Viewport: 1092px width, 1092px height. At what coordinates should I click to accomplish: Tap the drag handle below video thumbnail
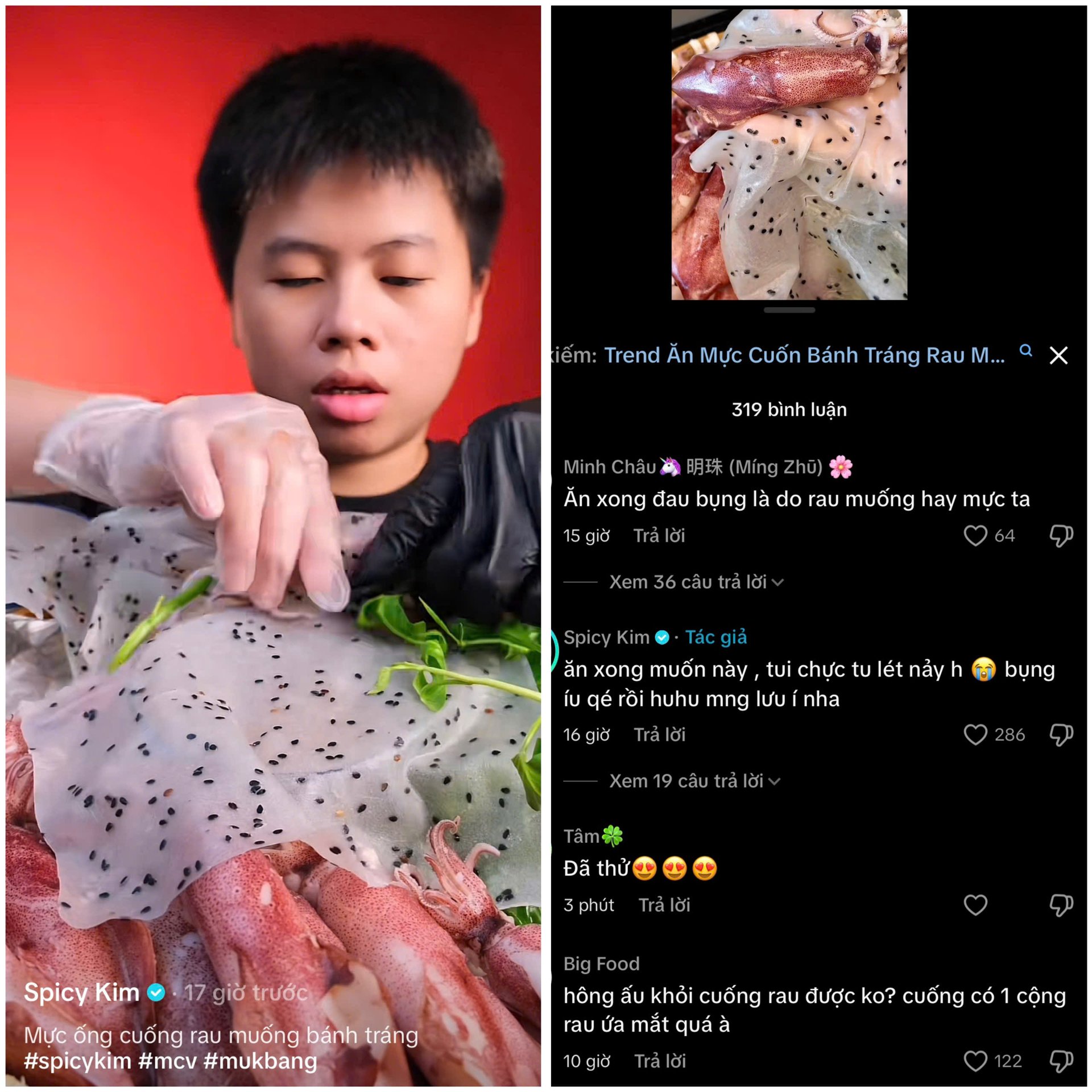point(789,310)
